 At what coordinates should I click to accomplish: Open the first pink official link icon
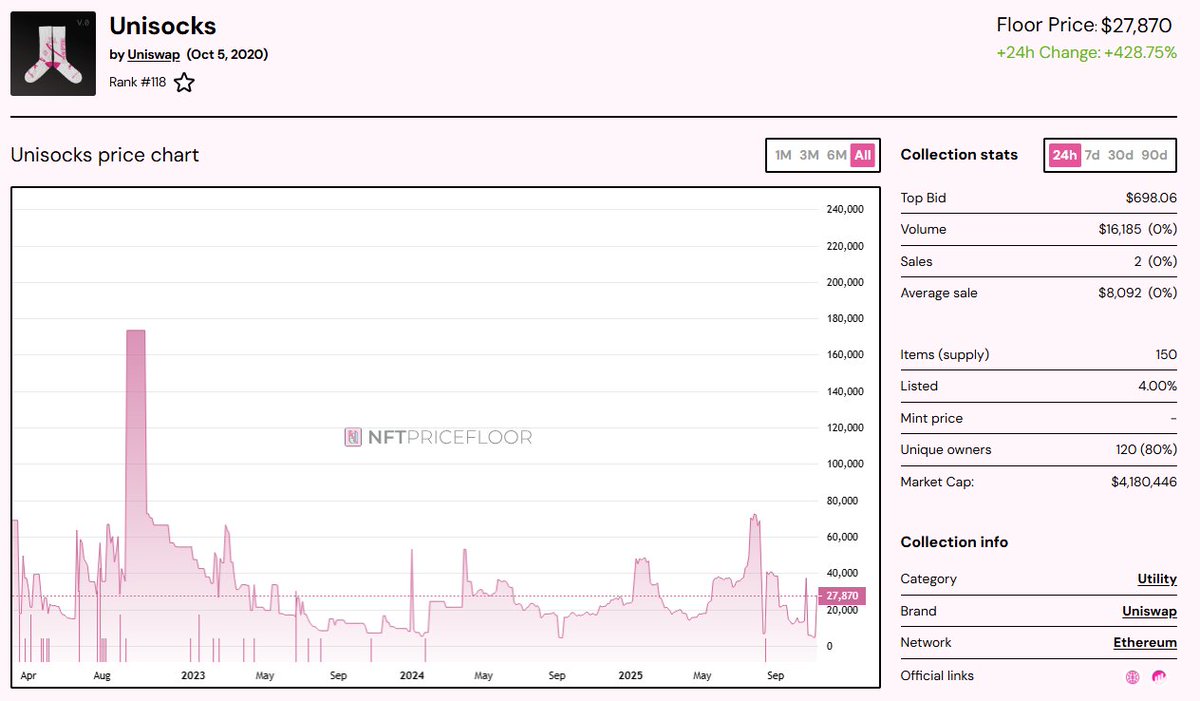tap(1132, 676)
